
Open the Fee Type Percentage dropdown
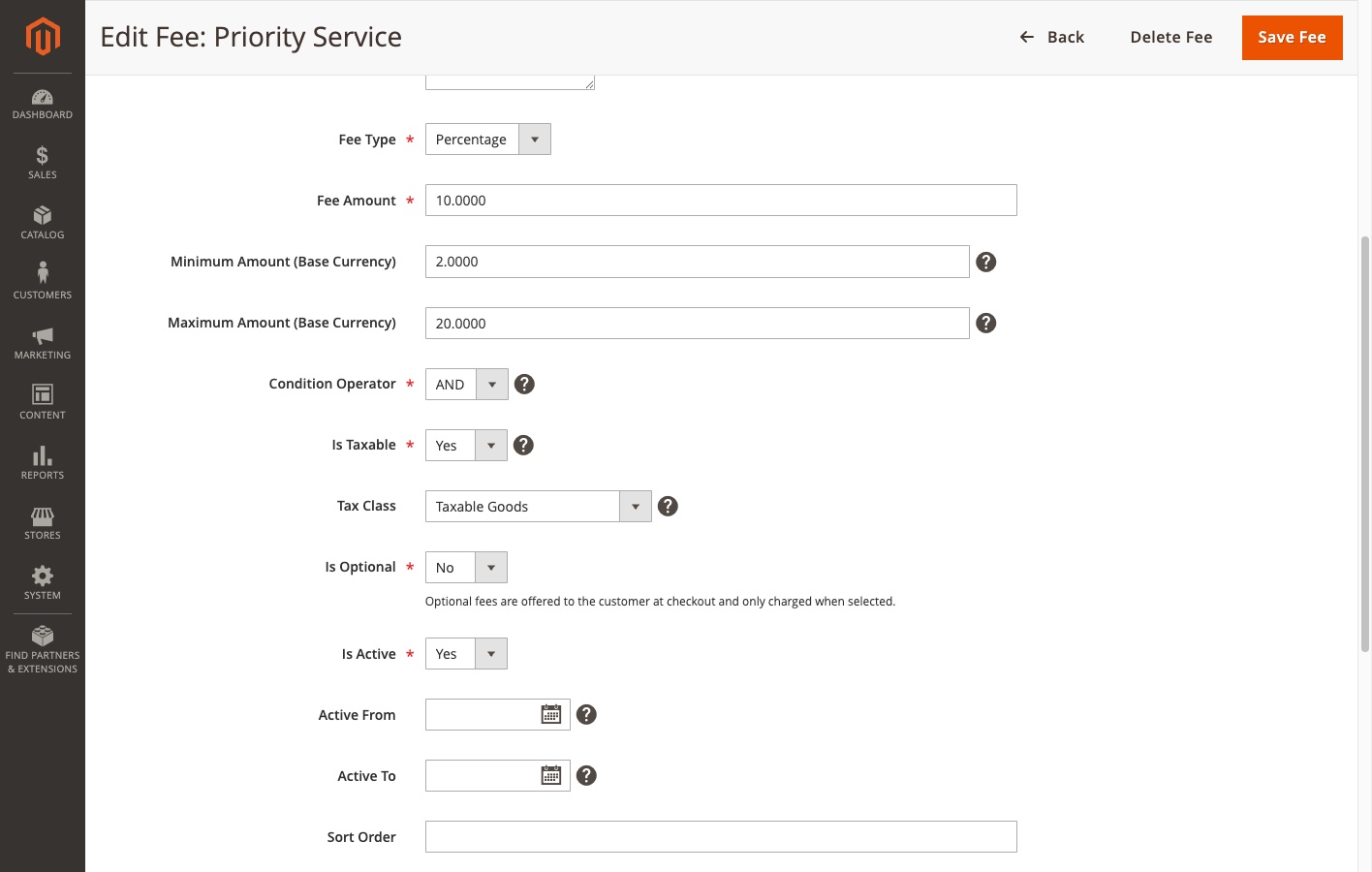(x=488, y=140)
